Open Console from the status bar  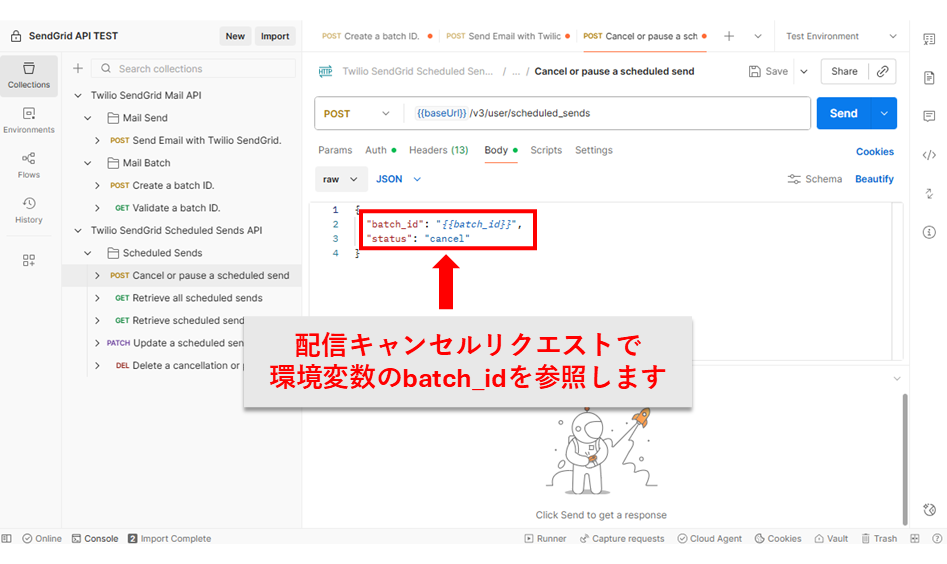pos(95,539)
